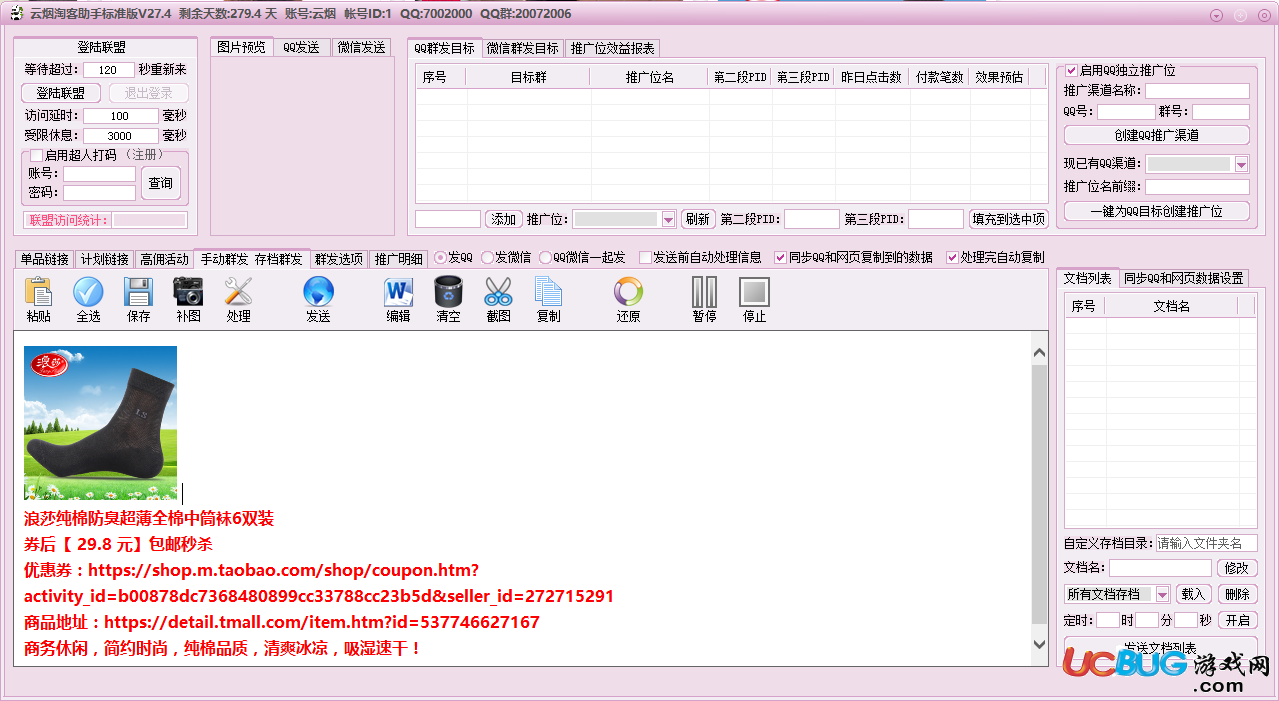Open the 单品链接 tab
Screen dimensions: 1279x701
(x=44, y=259)
